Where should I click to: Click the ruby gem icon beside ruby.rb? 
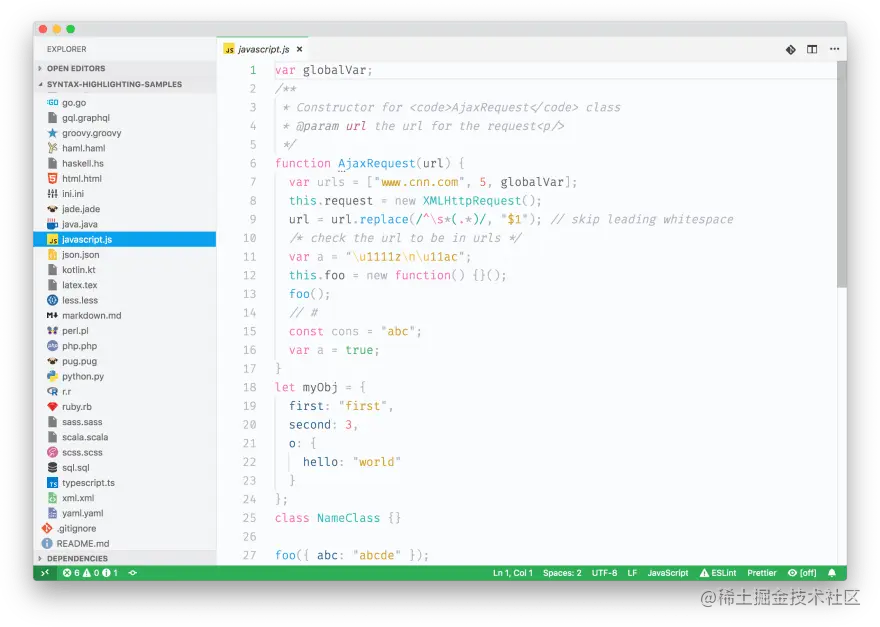click(52, 406)
